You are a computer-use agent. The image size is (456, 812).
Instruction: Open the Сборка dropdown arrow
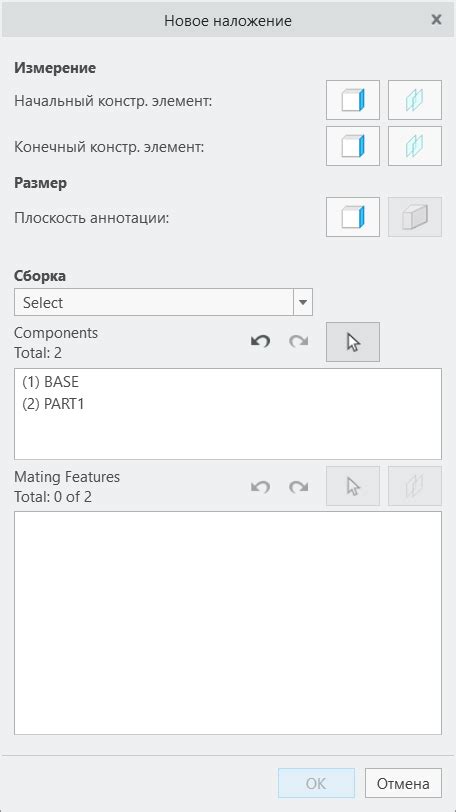[303, 302]
